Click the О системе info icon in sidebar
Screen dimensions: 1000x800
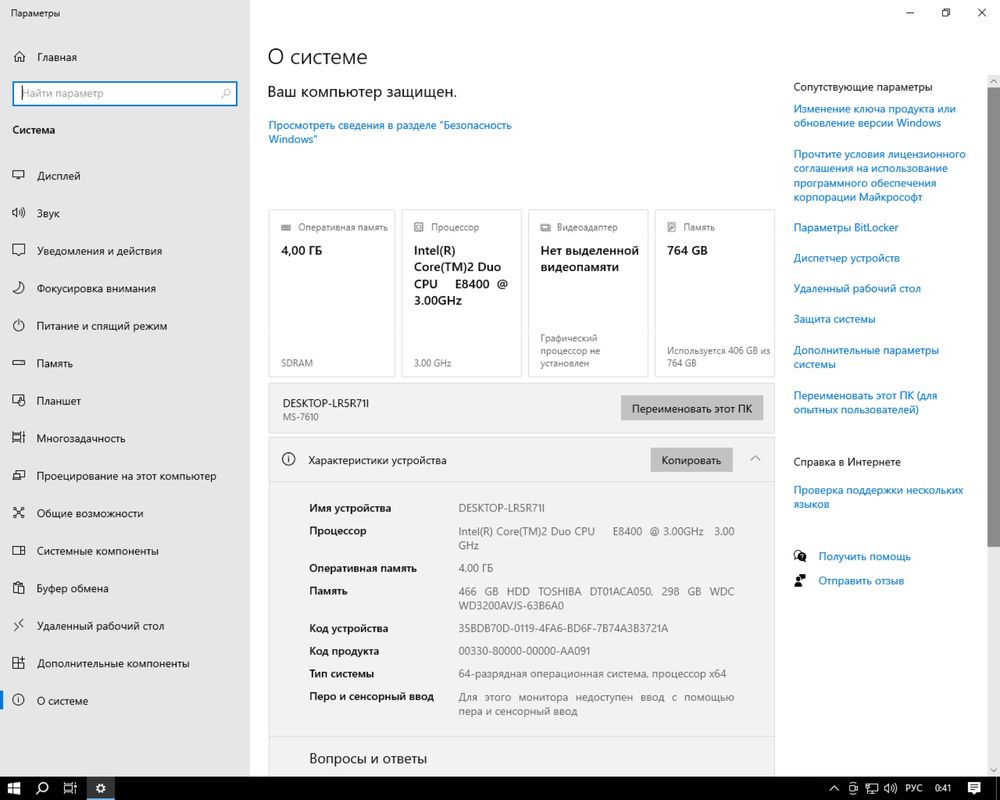[18, 700]
